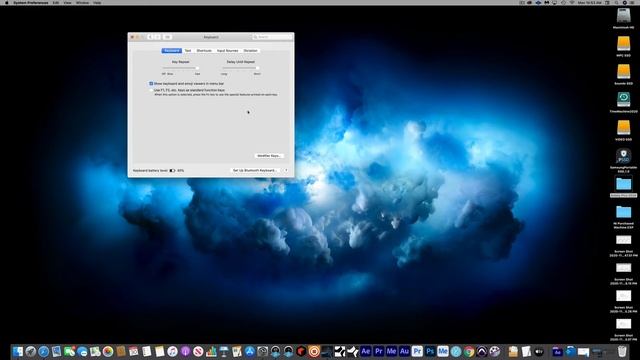Click the Modifier Keys button
The image size is (640, 360).
point(269,156)
